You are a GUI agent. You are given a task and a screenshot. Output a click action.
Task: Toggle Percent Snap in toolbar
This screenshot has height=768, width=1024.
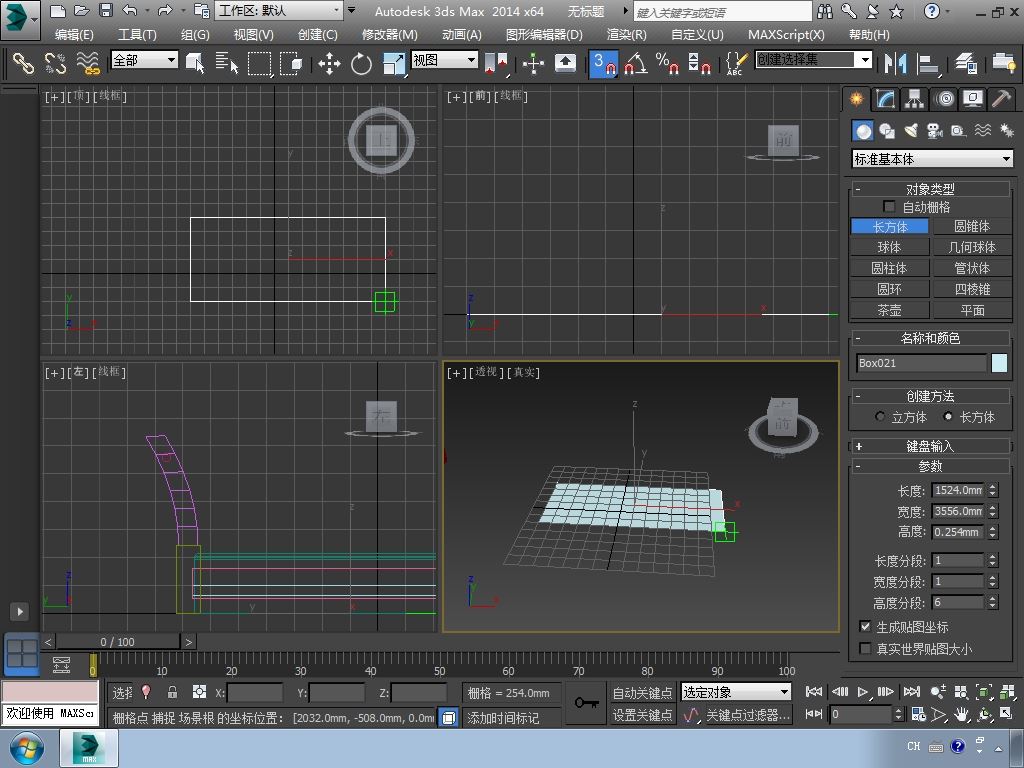[667, 63]
